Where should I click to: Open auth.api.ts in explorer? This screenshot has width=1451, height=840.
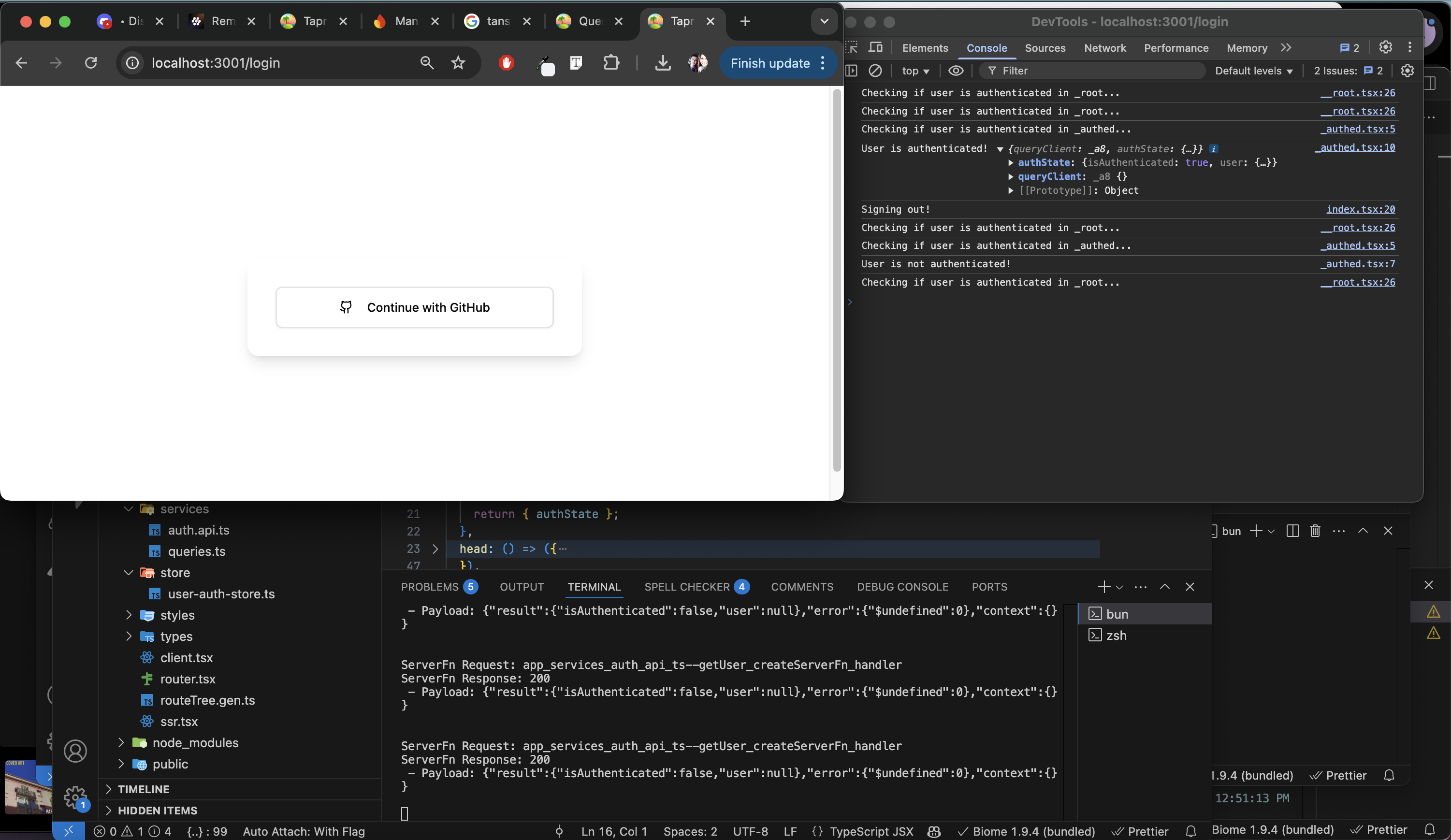198,530
